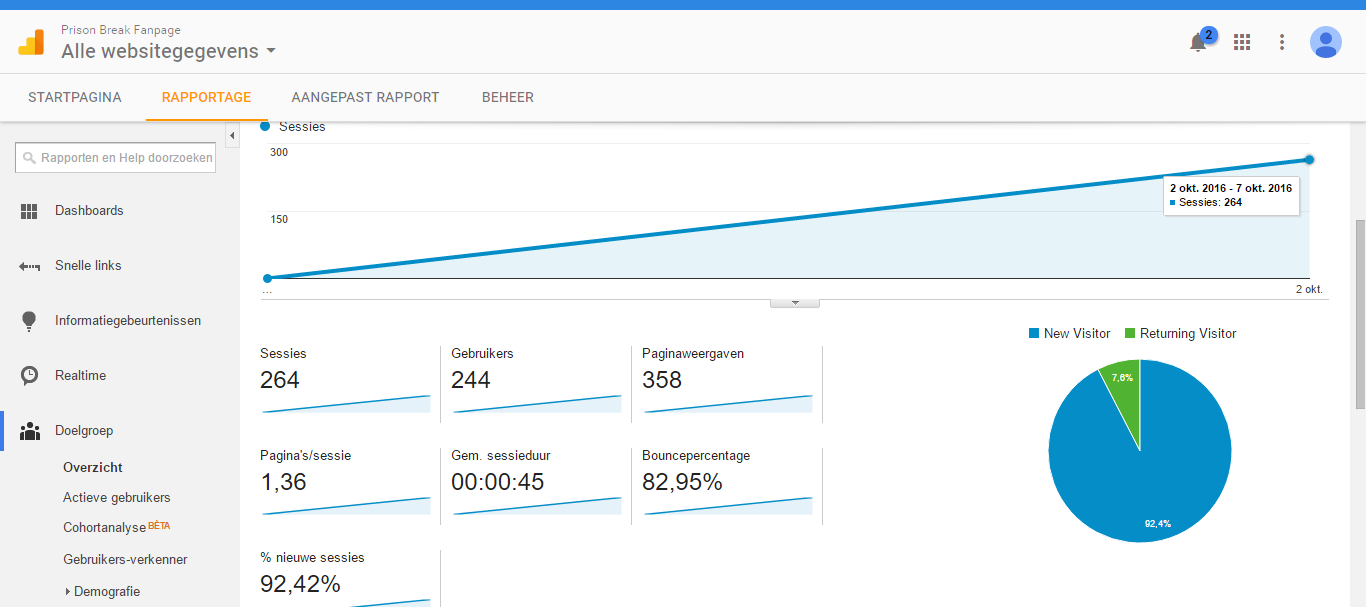The image size is (1366, 607).
Task: Open the notifications bell icon
Action: (1198, 42)
